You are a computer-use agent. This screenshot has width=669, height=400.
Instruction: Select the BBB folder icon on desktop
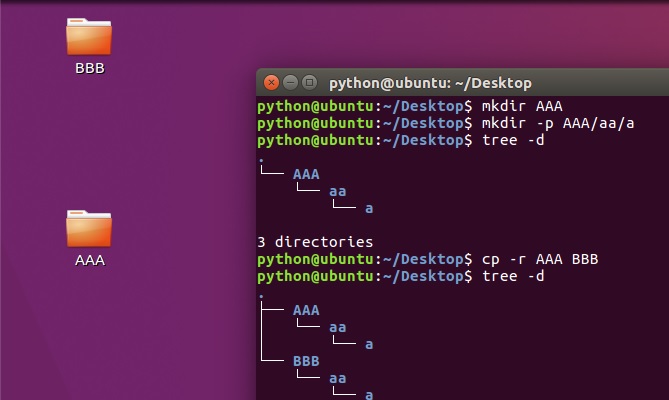pyautogui.click(x=89, y=36)
